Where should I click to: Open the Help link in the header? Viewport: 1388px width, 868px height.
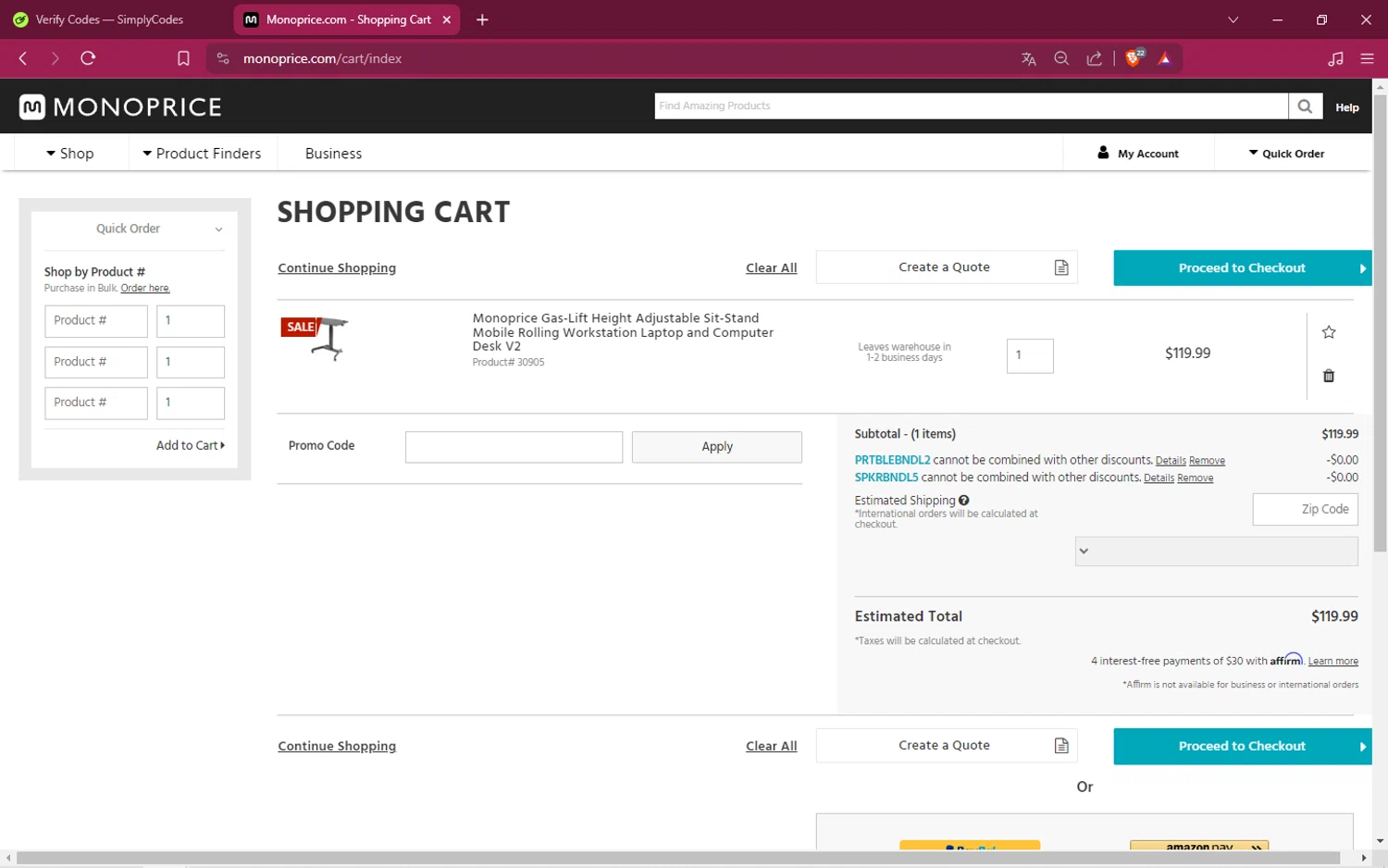click(x=1346, y=107)
